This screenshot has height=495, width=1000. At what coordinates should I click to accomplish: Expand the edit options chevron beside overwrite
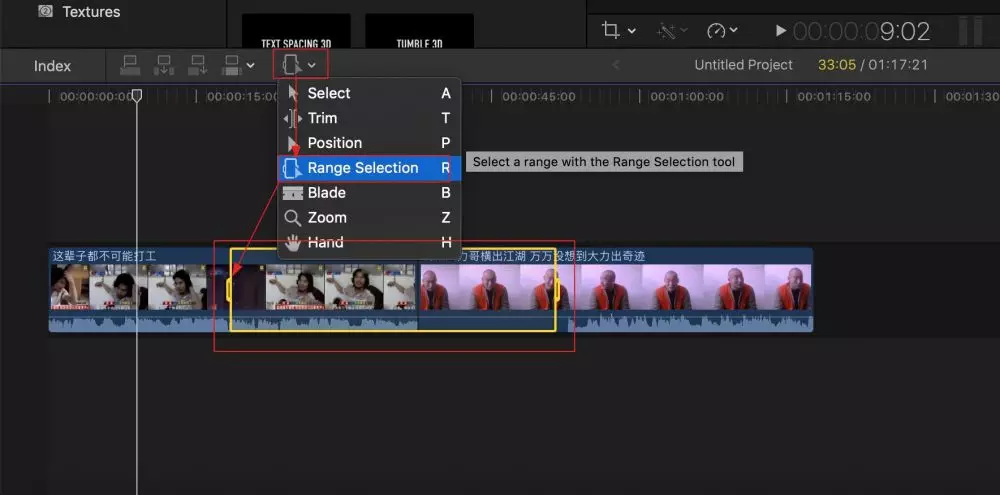pos(250,66)
